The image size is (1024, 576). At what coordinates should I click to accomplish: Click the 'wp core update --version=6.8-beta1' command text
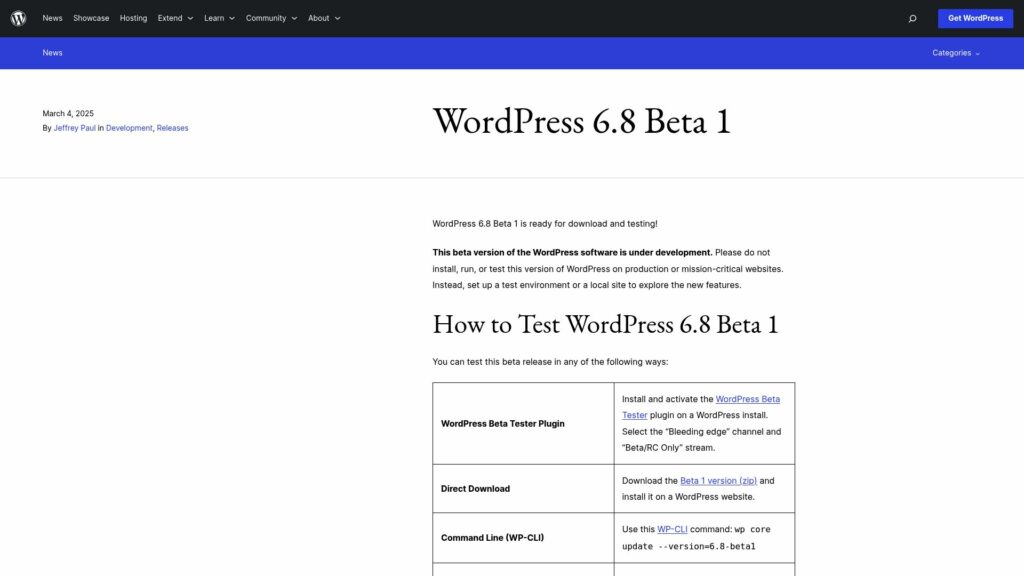[x=696, y=537]
